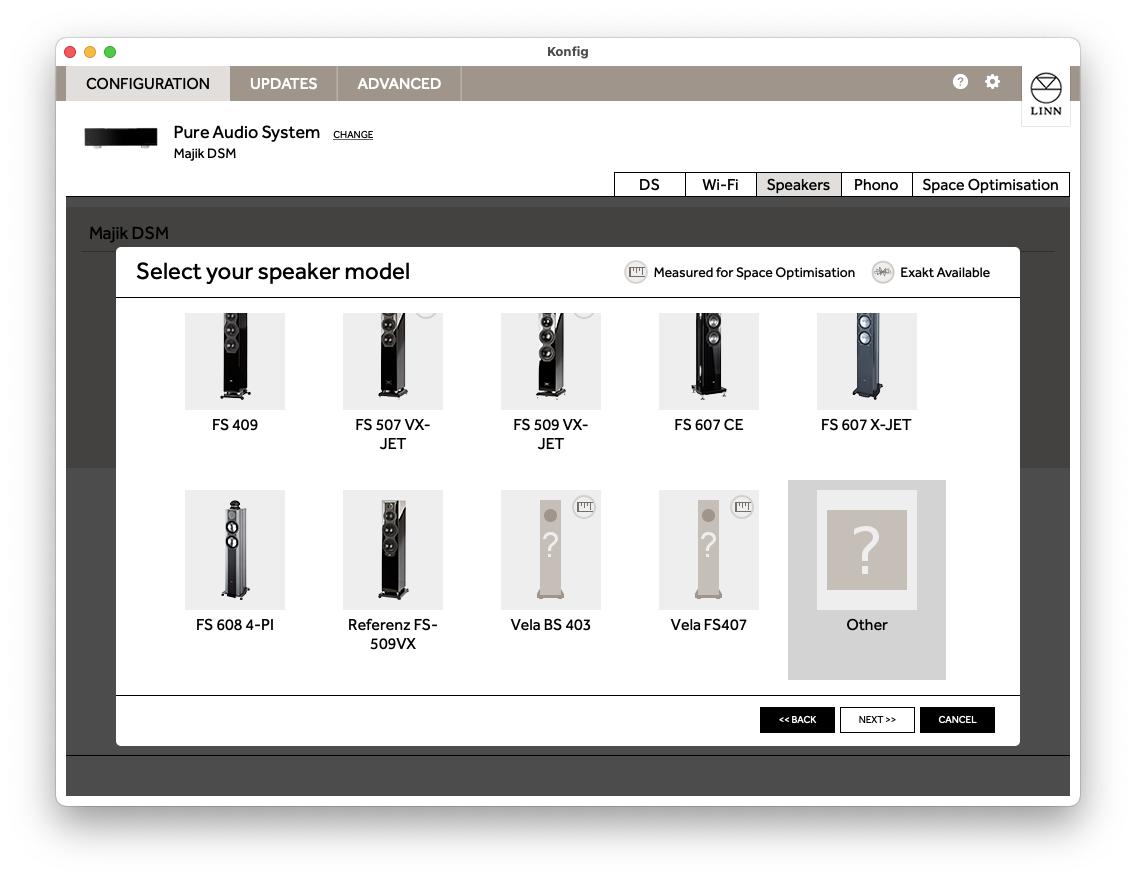
Task: Click the CANCEL button
Action: [x=957, y=719]
